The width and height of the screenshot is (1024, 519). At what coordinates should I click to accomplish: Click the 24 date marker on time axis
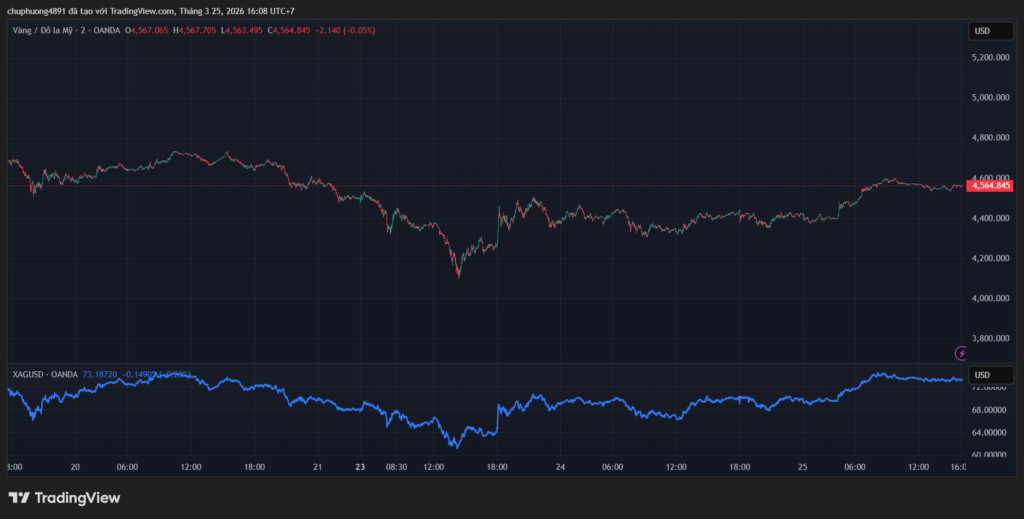pos(561,467)
